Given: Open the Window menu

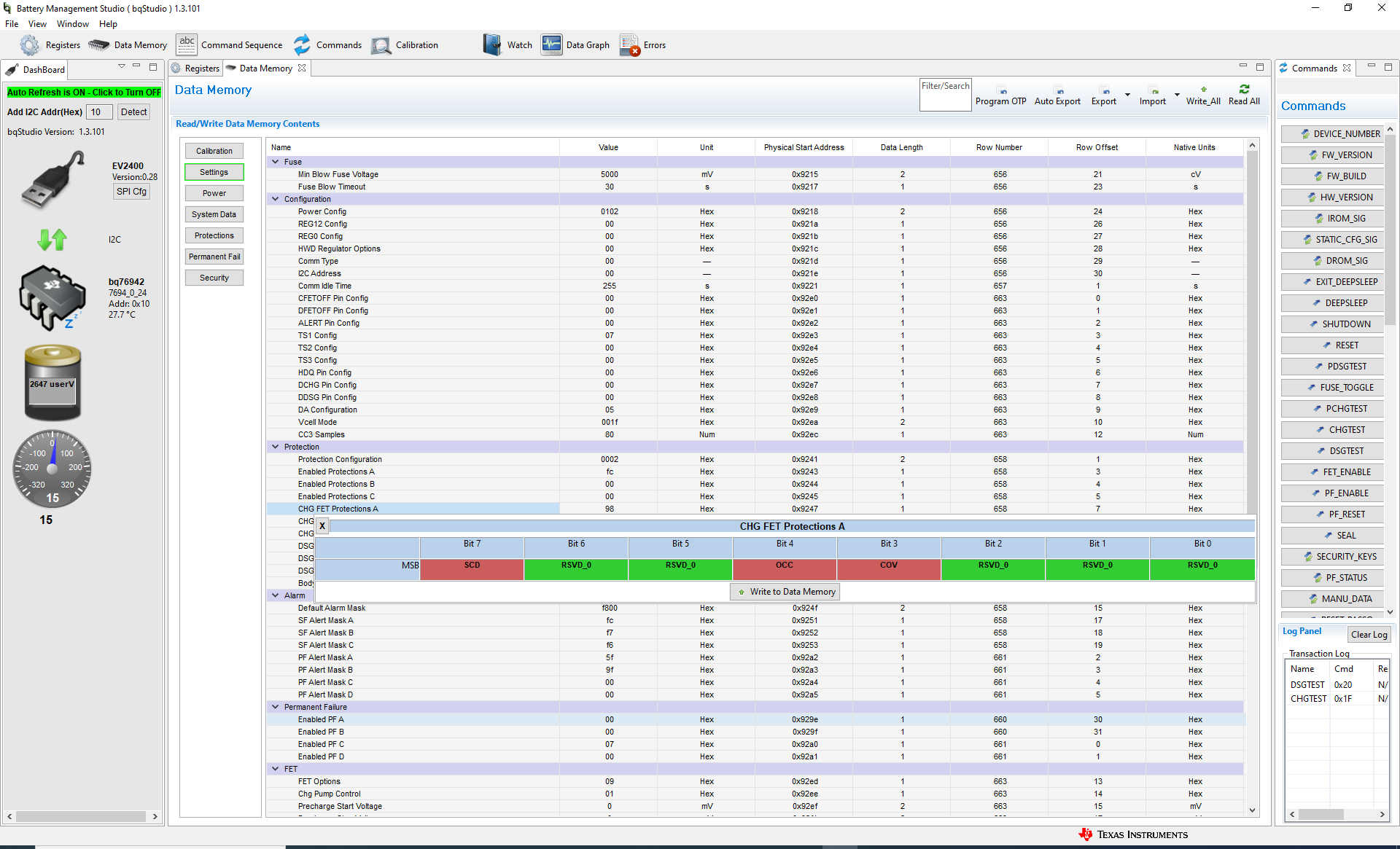Looking at the screenshot, I should click(x=73, y=24).
